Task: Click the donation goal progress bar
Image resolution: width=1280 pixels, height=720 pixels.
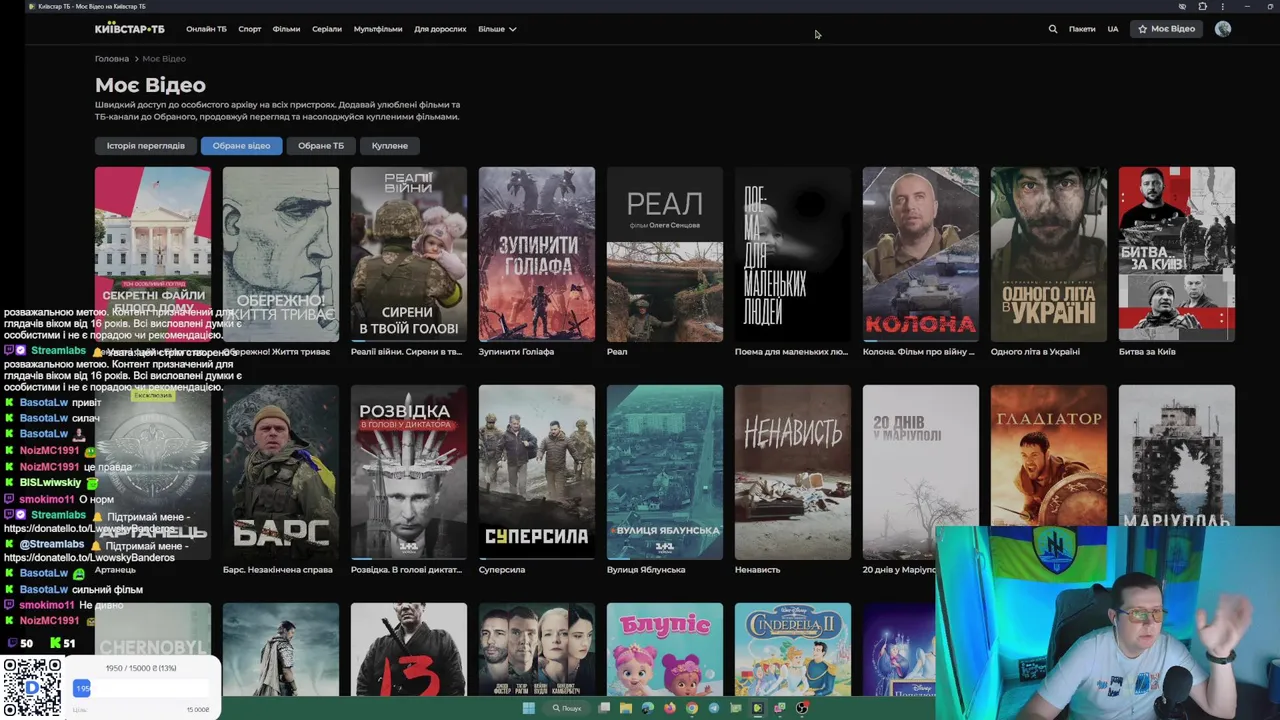Action: point(141,688)
